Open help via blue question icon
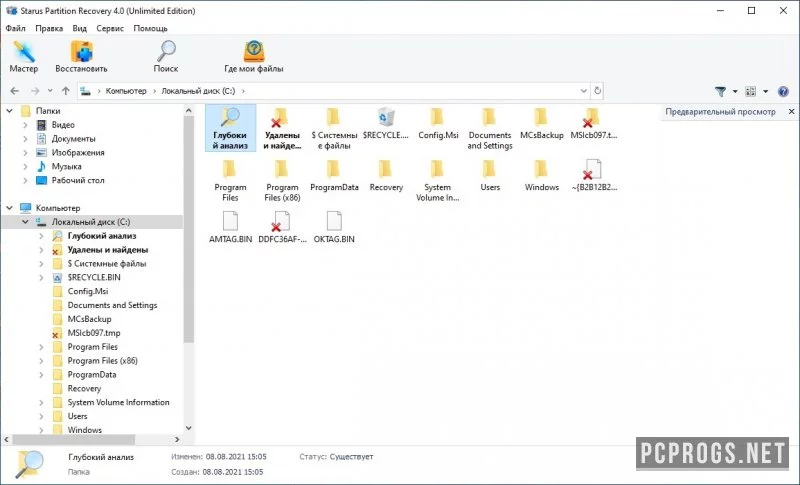The image size is (800, 485). pyautogui.click(x=783, y=91)
